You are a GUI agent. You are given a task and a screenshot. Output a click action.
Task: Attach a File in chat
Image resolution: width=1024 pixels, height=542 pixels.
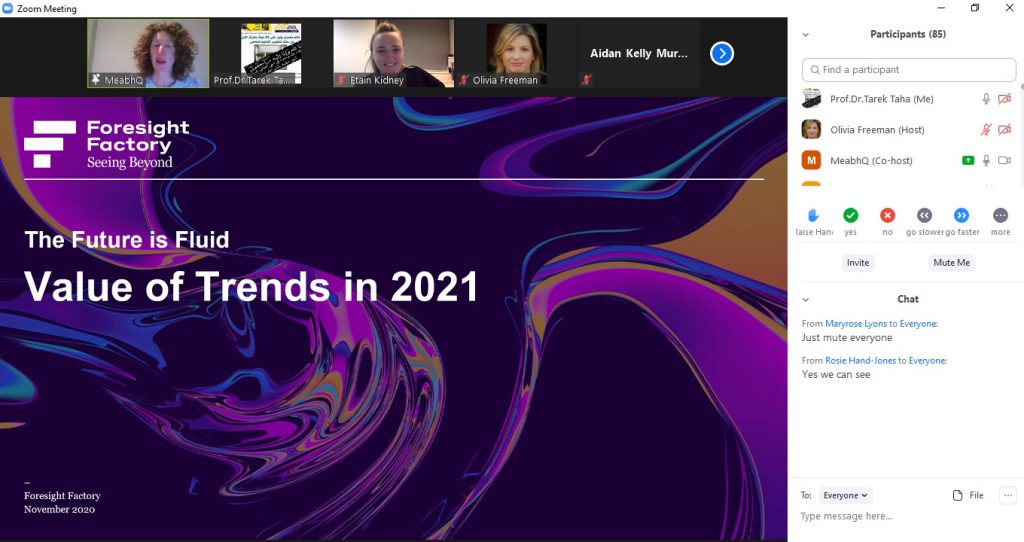tap(968, 495)
